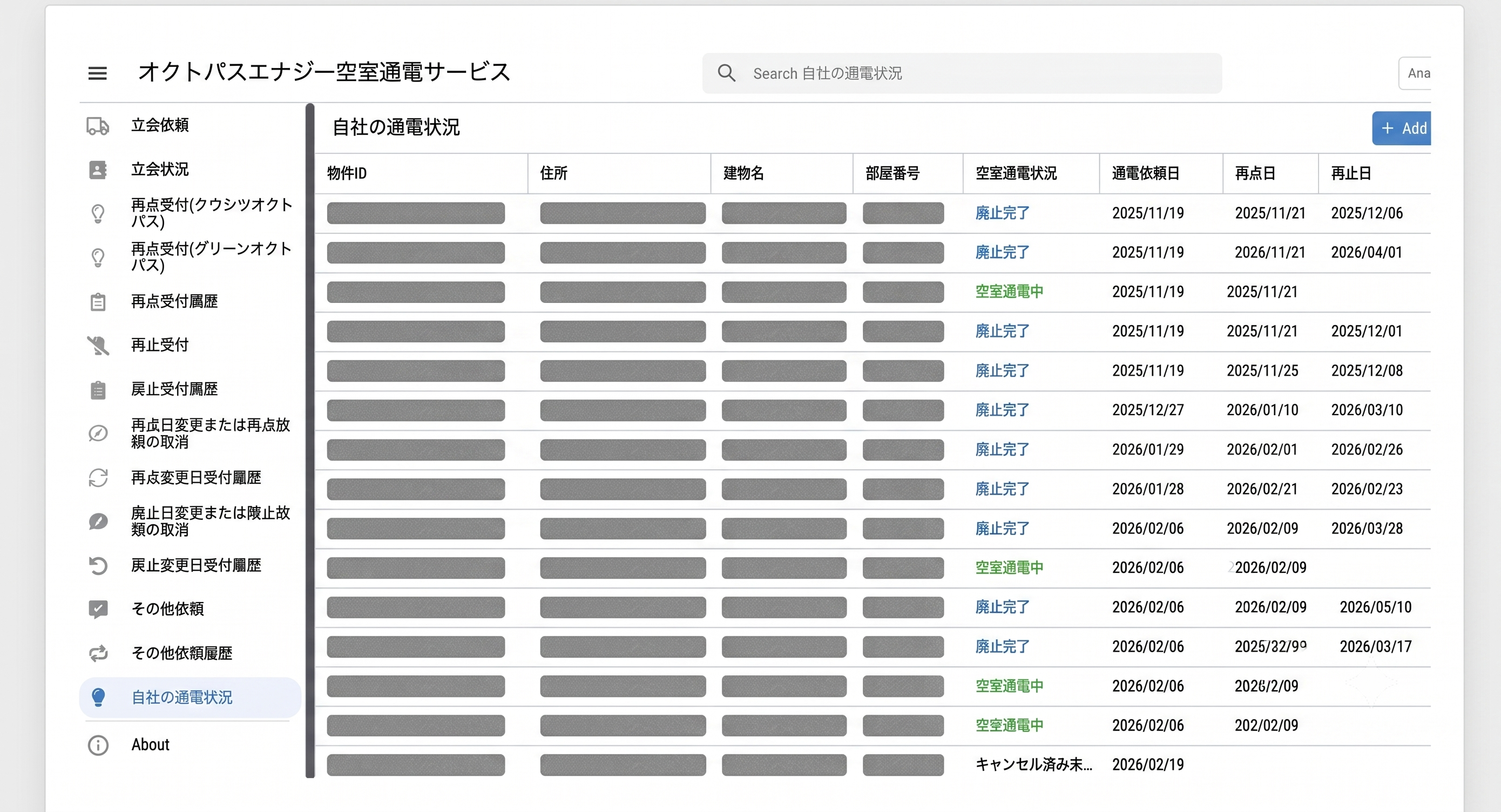Click lightbulb icon for 再点受付(グリーンオクトパス)
Screen dimensions: 1501x812
click(98, 257)
